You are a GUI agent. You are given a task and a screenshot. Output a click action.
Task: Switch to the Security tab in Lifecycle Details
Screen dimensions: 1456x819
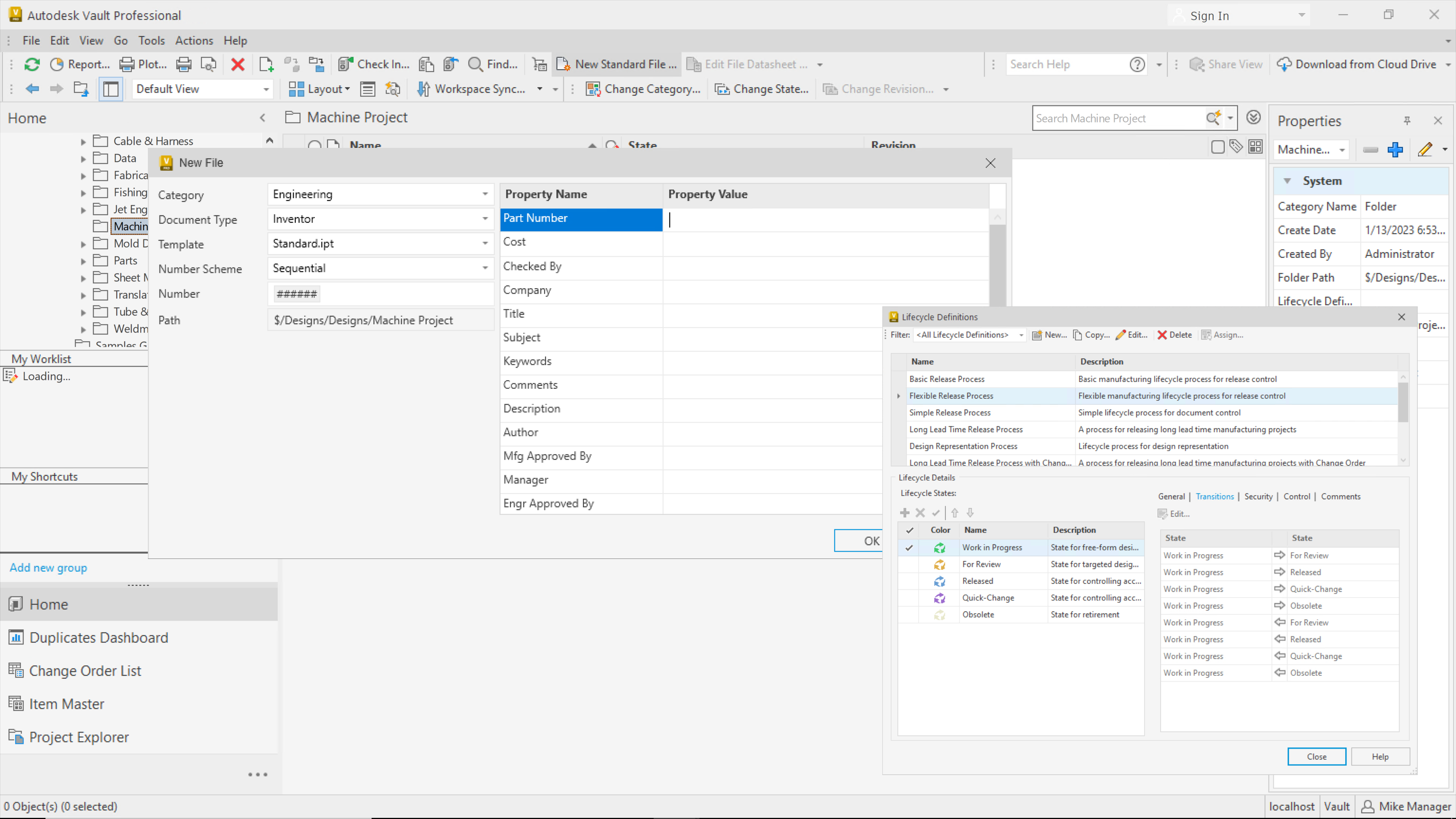click(1258, 496)
